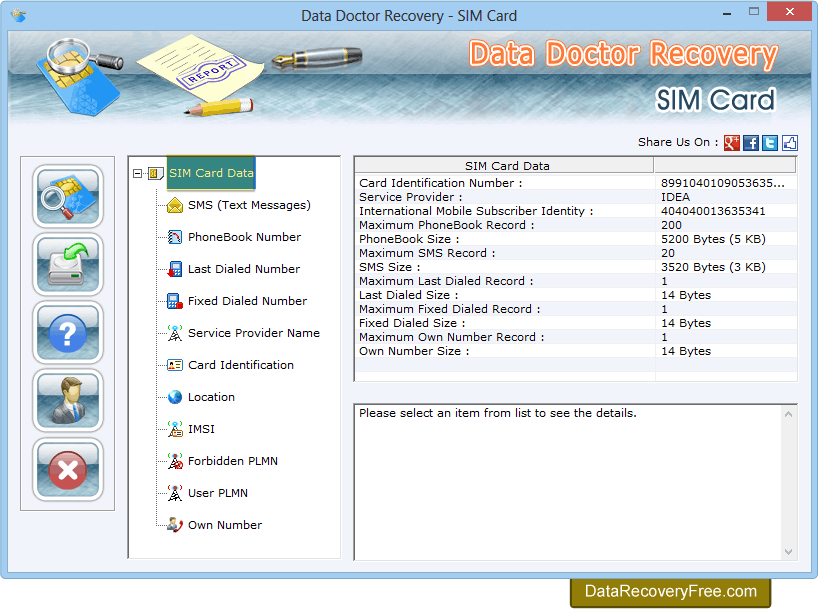Visit the DataRecoveryFree.com link
The image size is (818, 609).
click(670, 591)
